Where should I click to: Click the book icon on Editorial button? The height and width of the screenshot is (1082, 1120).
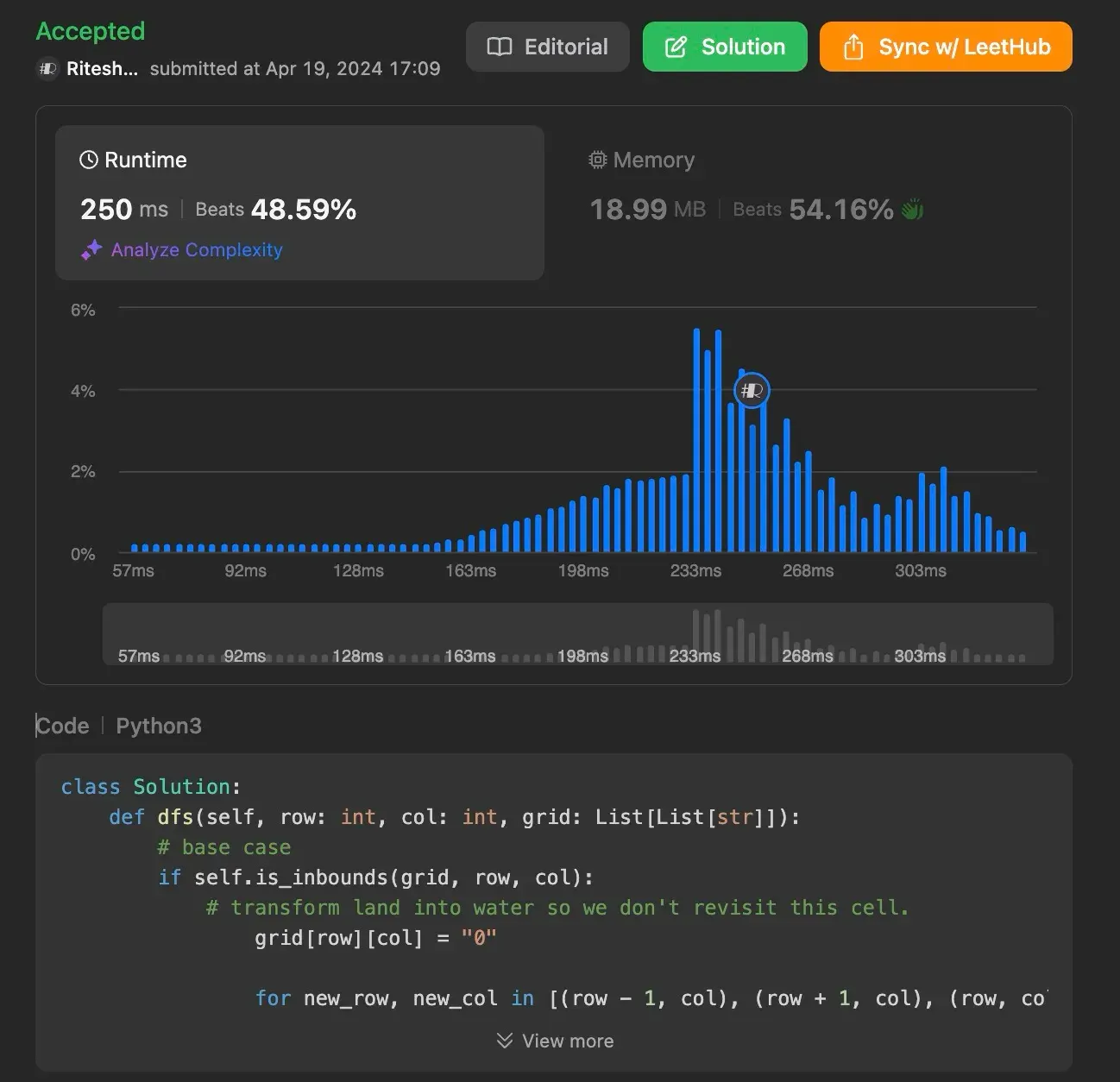click(500, 47)
